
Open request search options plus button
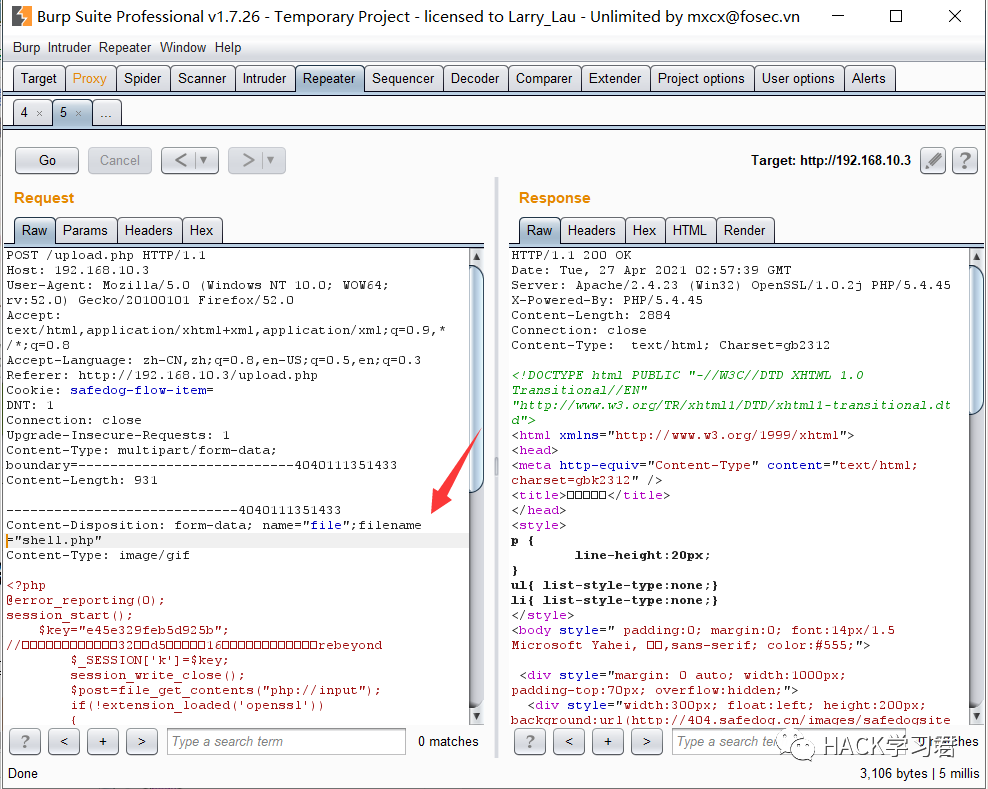pyautogui.click(x=103, y=741)
